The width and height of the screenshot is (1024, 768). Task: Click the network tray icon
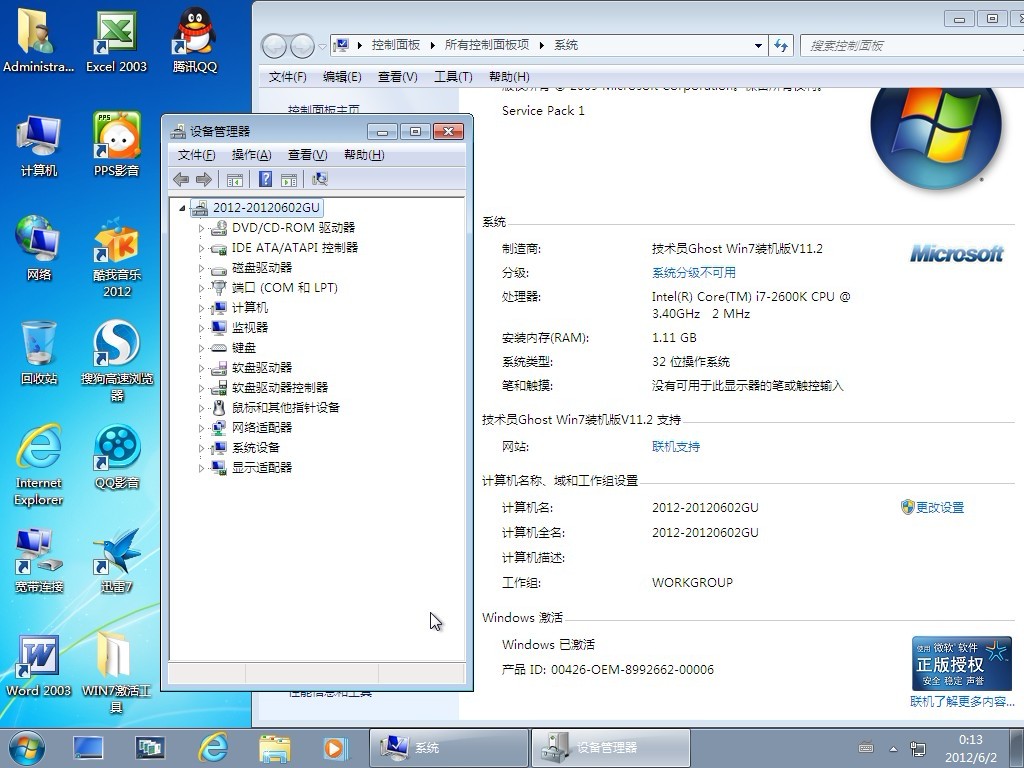pos(918,748)
